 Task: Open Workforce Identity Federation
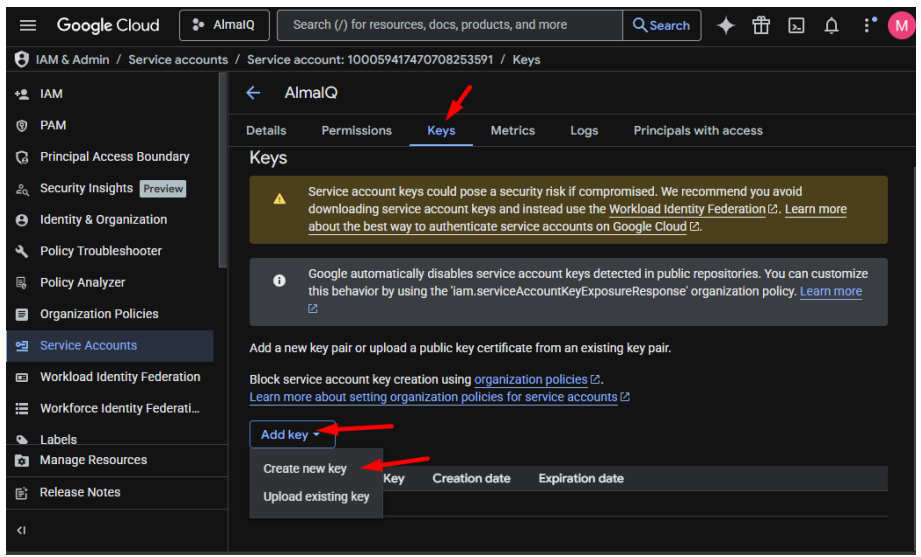click(120, 408)
